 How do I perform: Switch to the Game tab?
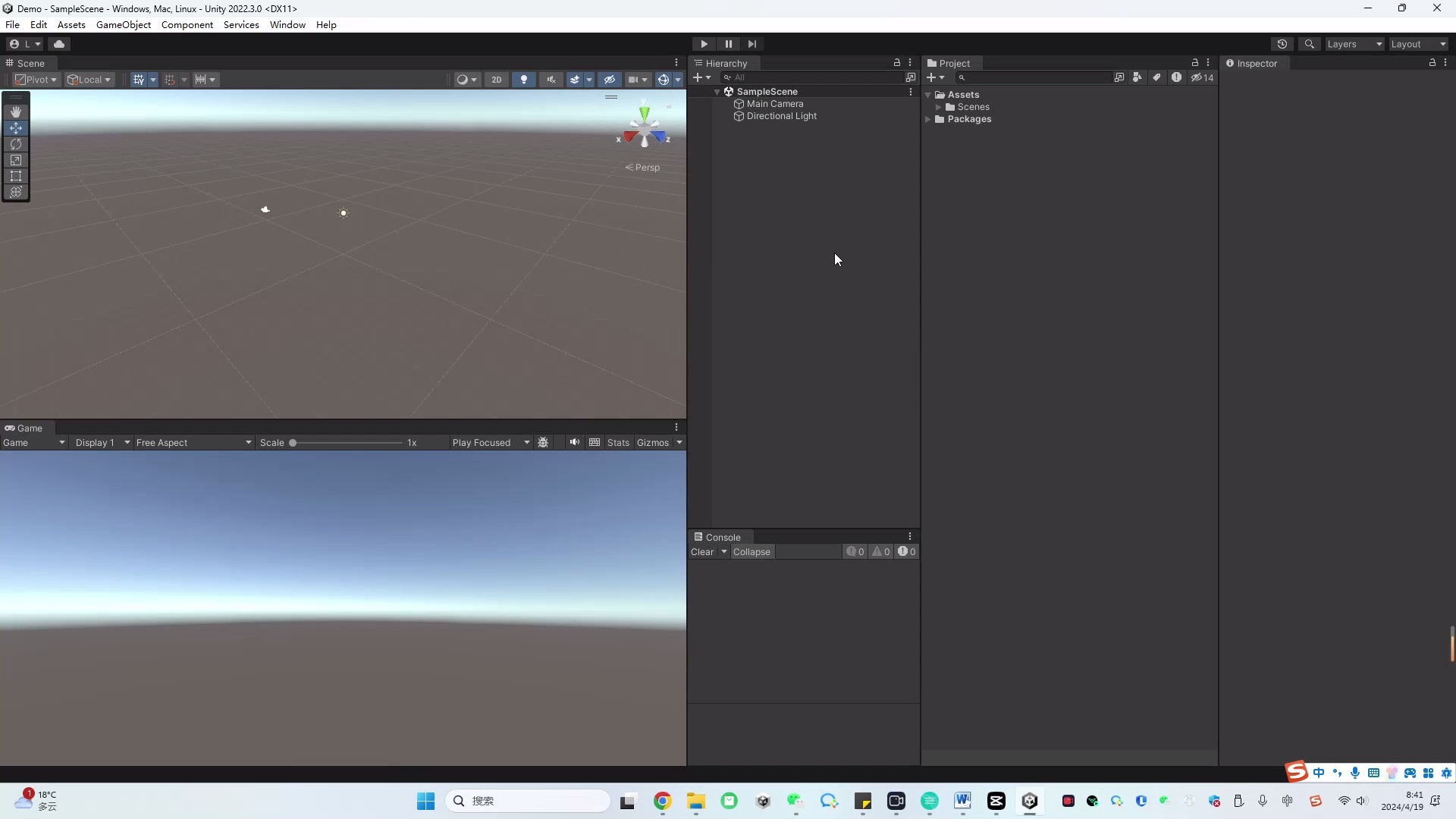28,428
